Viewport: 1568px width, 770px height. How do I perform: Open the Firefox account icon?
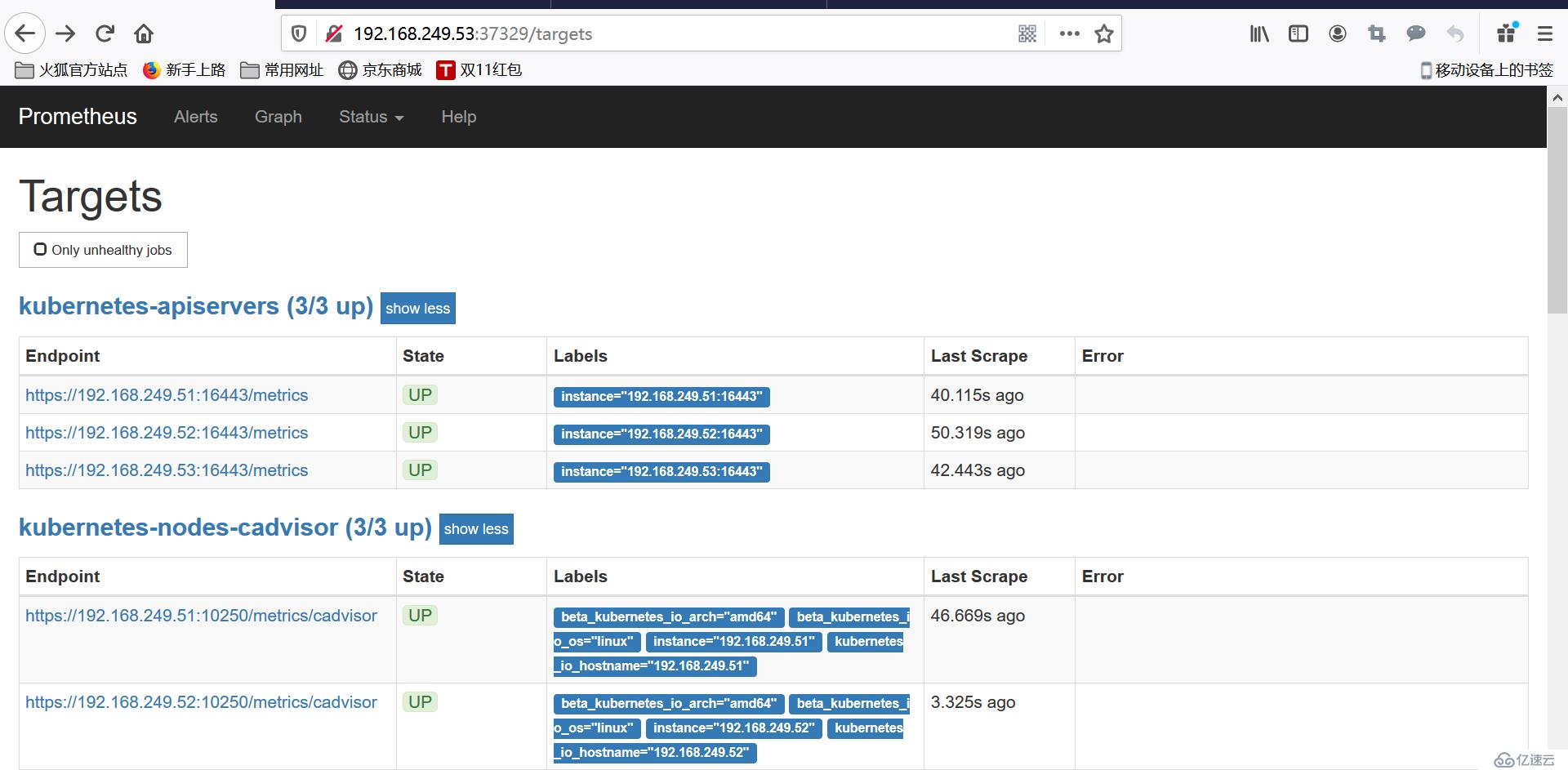[x=1338, y=33]
